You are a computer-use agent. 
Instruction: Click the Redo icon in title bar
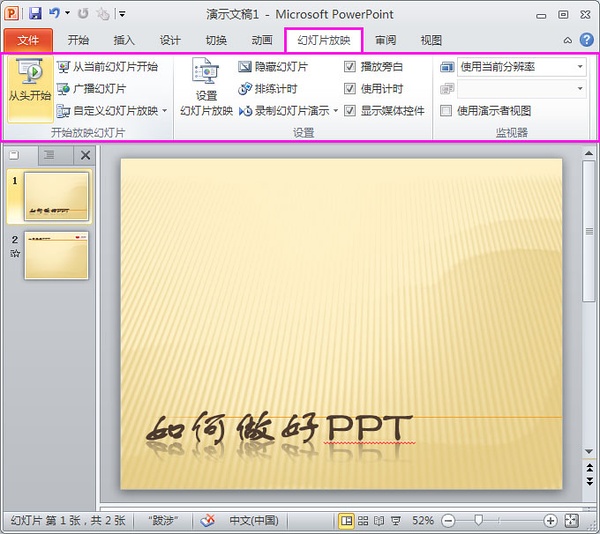click(x=82, y=14)
